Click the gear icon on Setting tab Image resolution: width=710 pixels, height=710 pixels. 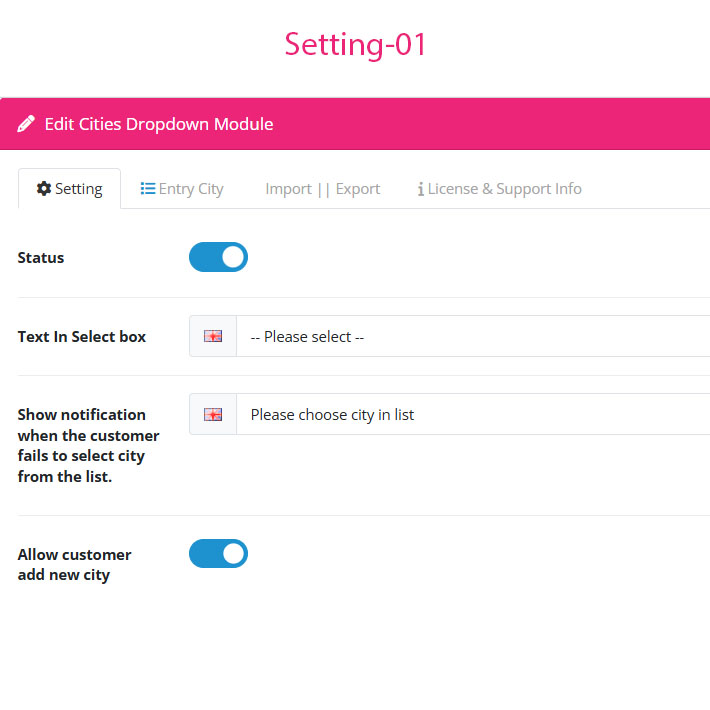(x=44, y=188)
